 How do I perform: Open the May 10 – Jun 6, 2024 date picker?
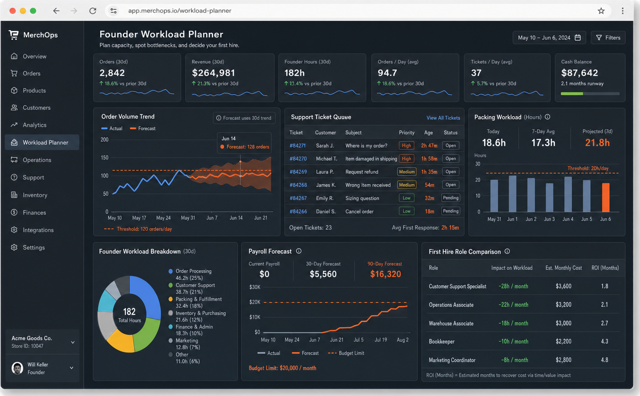[549, 38]
